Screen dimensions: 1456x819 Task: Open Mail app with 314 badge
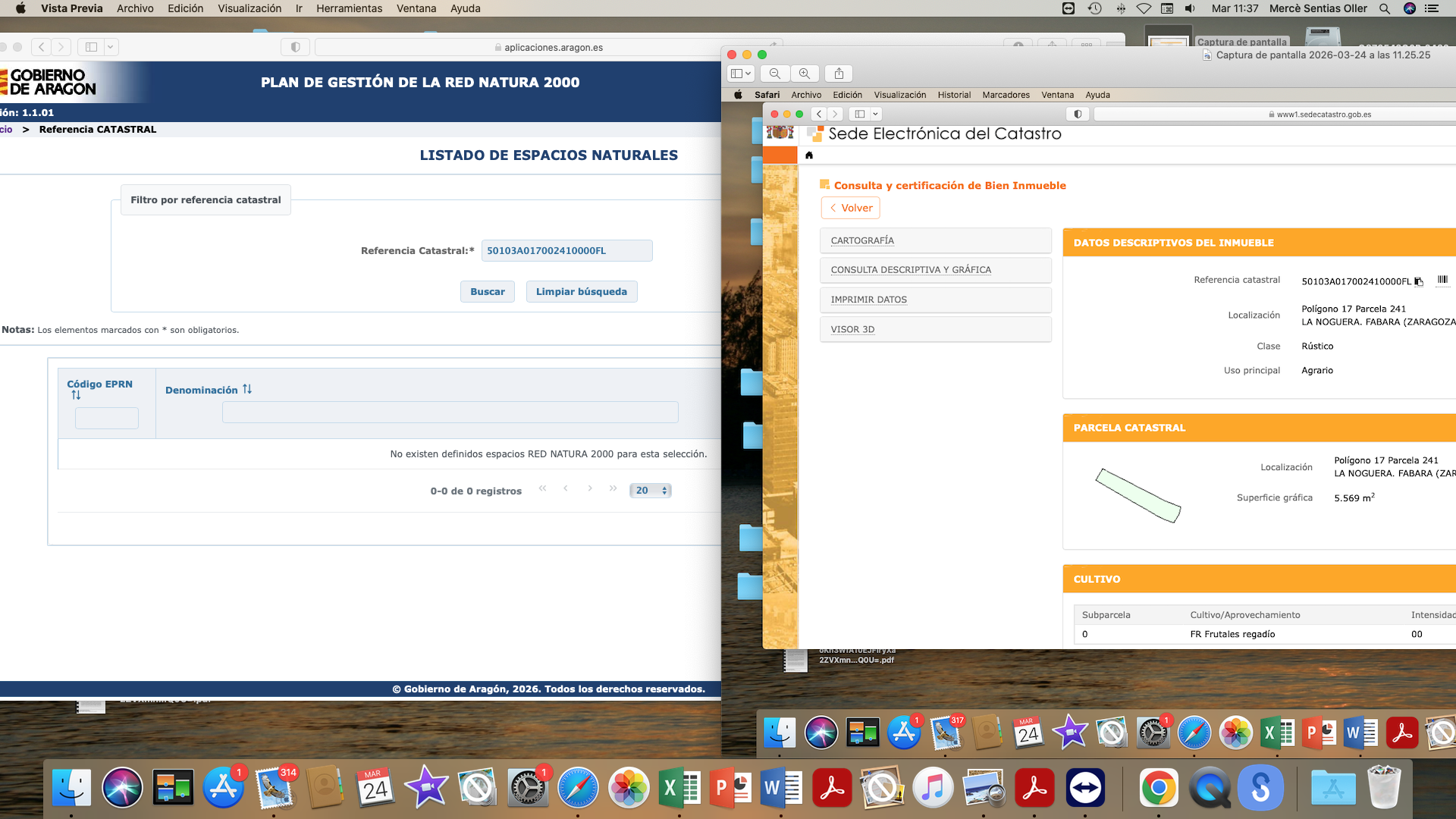tap(275, 789)
